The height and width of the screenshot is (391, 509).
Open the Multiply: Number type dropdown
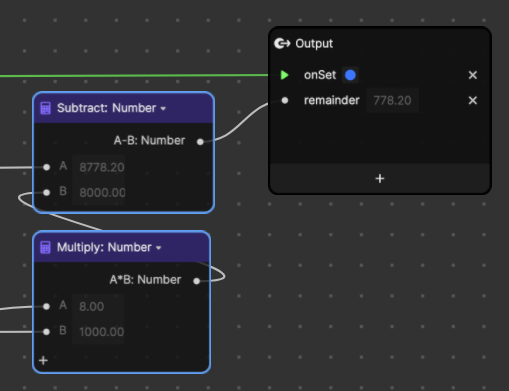pos(159,248)
